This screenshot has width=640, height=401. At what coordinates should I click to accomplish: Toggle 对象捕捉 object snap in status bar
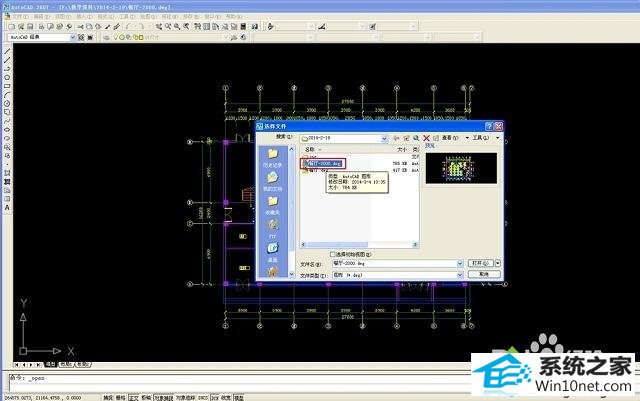(164, 397)
